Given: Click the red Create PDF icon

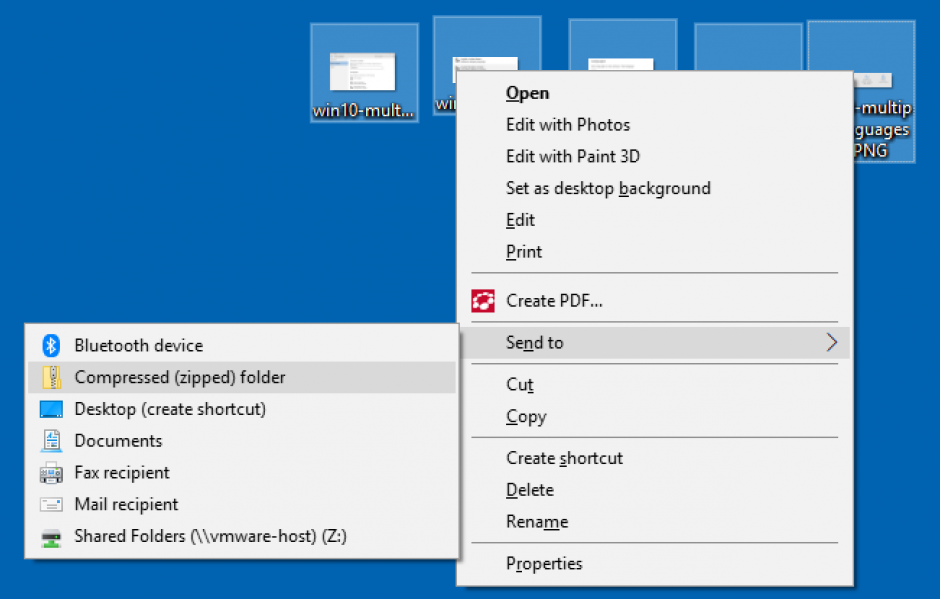Looking at the screenshot, I should tap(482, 300).
